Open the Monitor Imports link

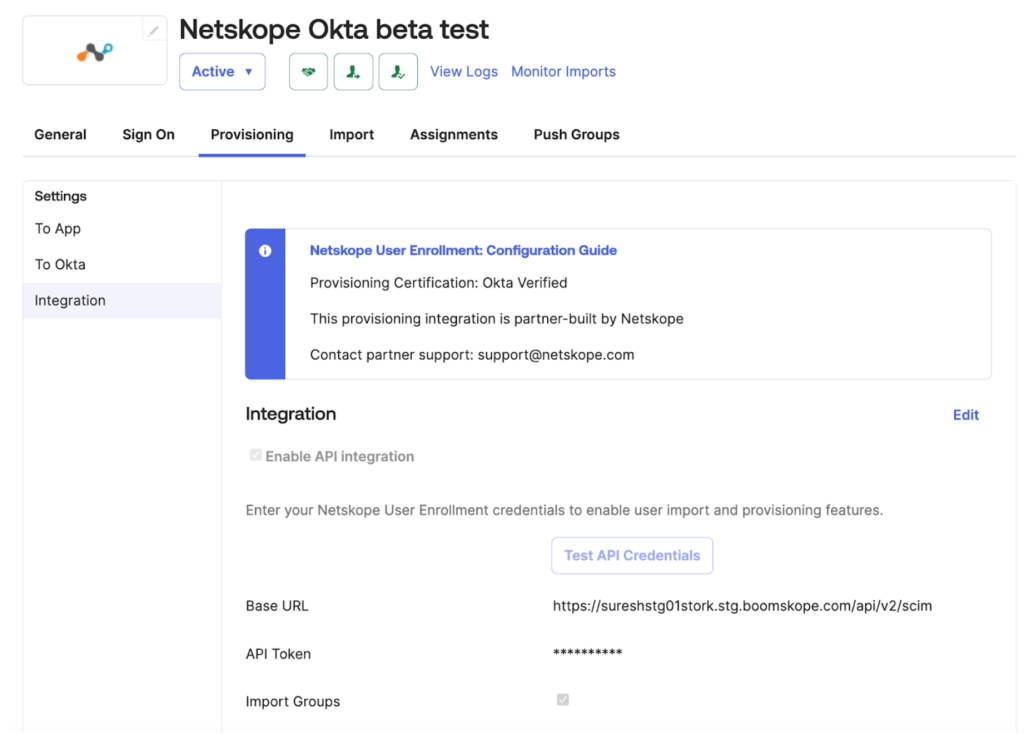pyautogui.click(x=564, y=72)
